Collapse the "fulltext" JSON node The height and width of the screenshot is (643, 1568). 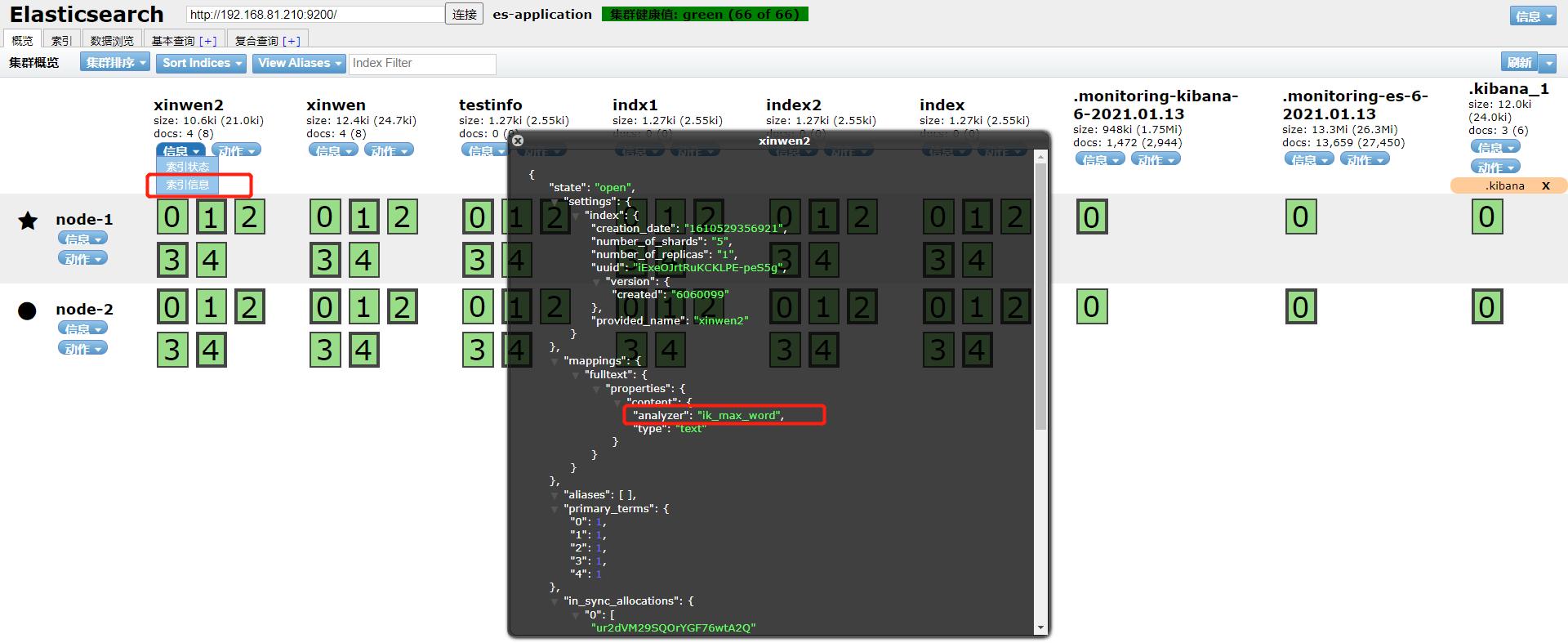(577, 375)
